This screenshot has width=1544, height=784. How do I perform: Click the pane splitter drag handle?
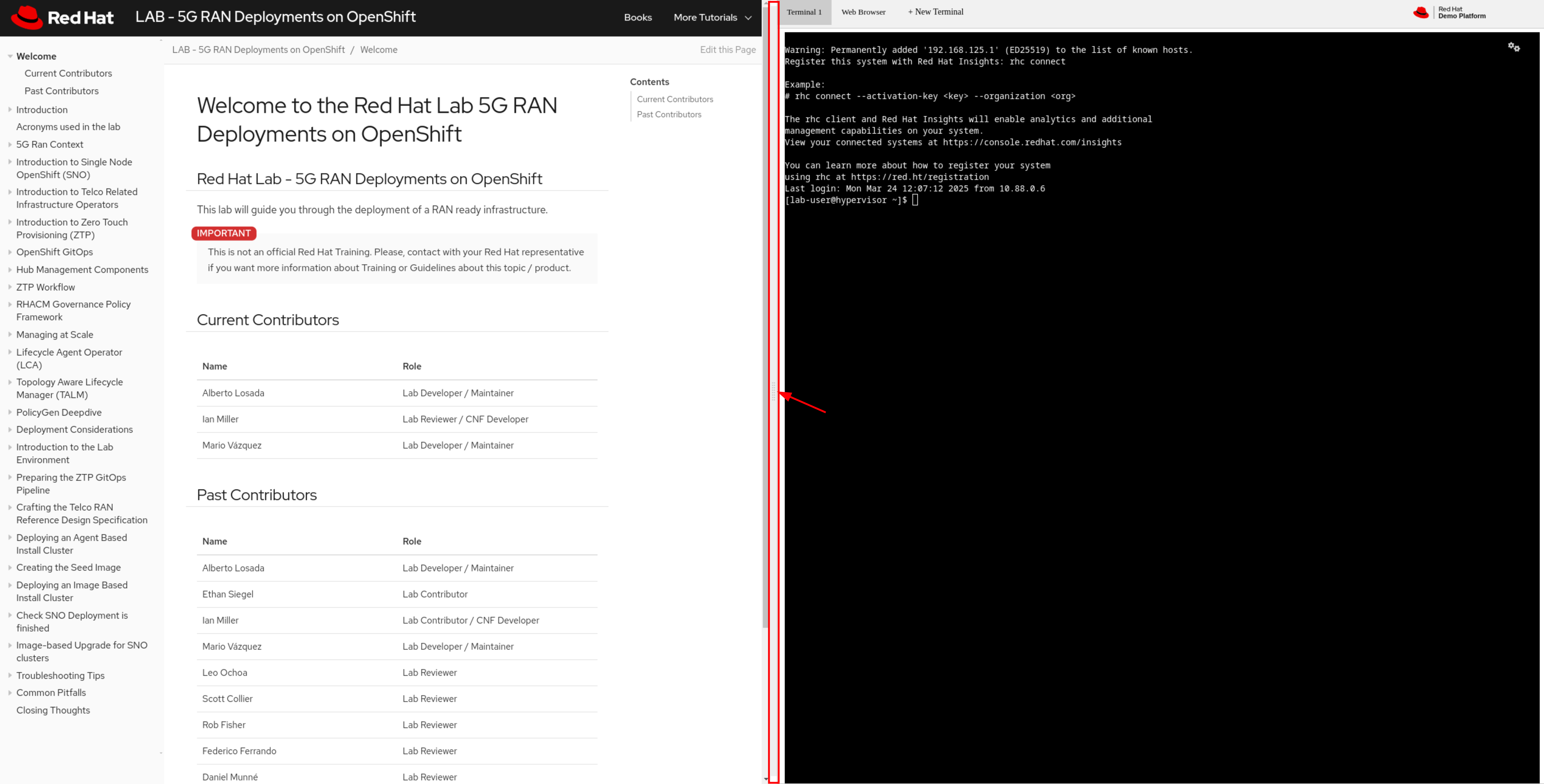[x=773, y=392]
